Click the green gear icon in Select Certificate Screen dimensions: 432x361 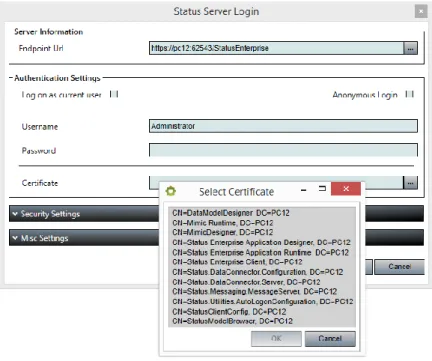(171, 191)
